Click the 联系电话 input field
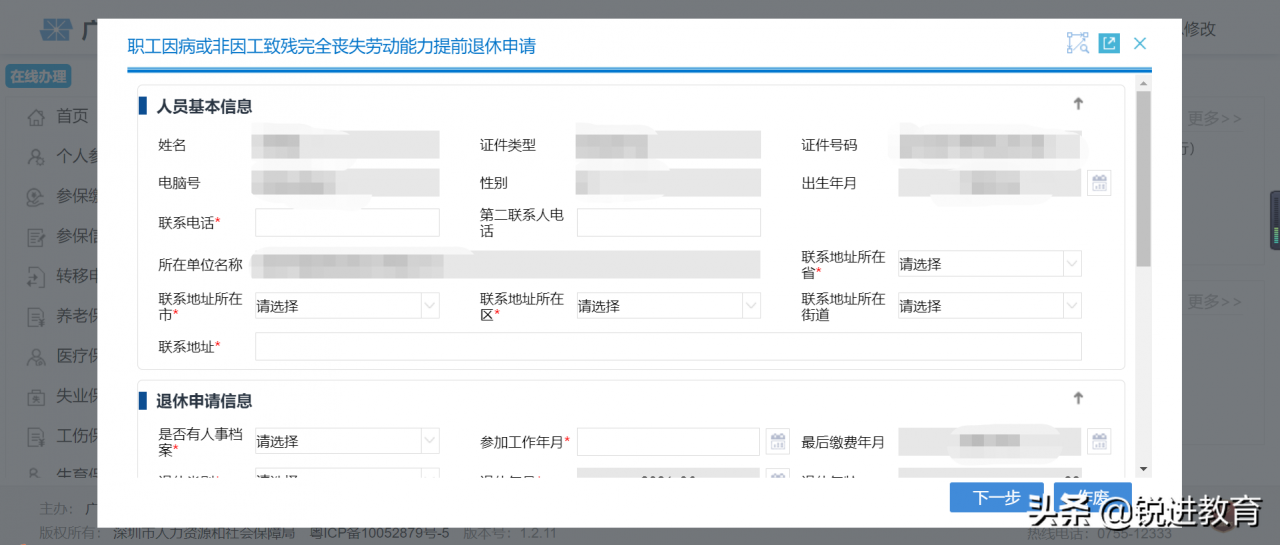 (x=347, y=222)
